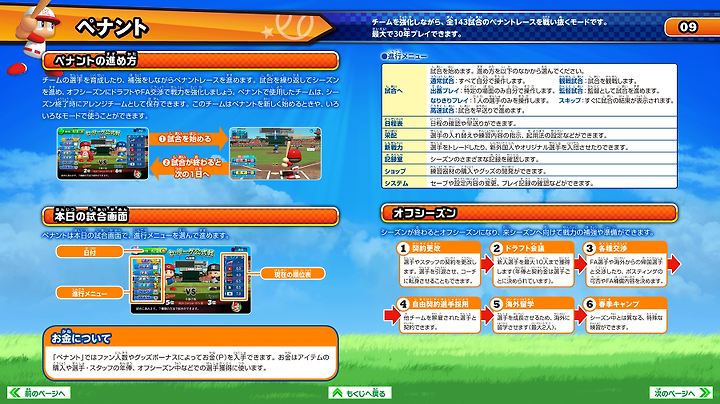Click the ②試合が終わると次の1日へ arrow label
Image resolution: width=720 pixels, height=404 pixels.
tap(189, 168)
